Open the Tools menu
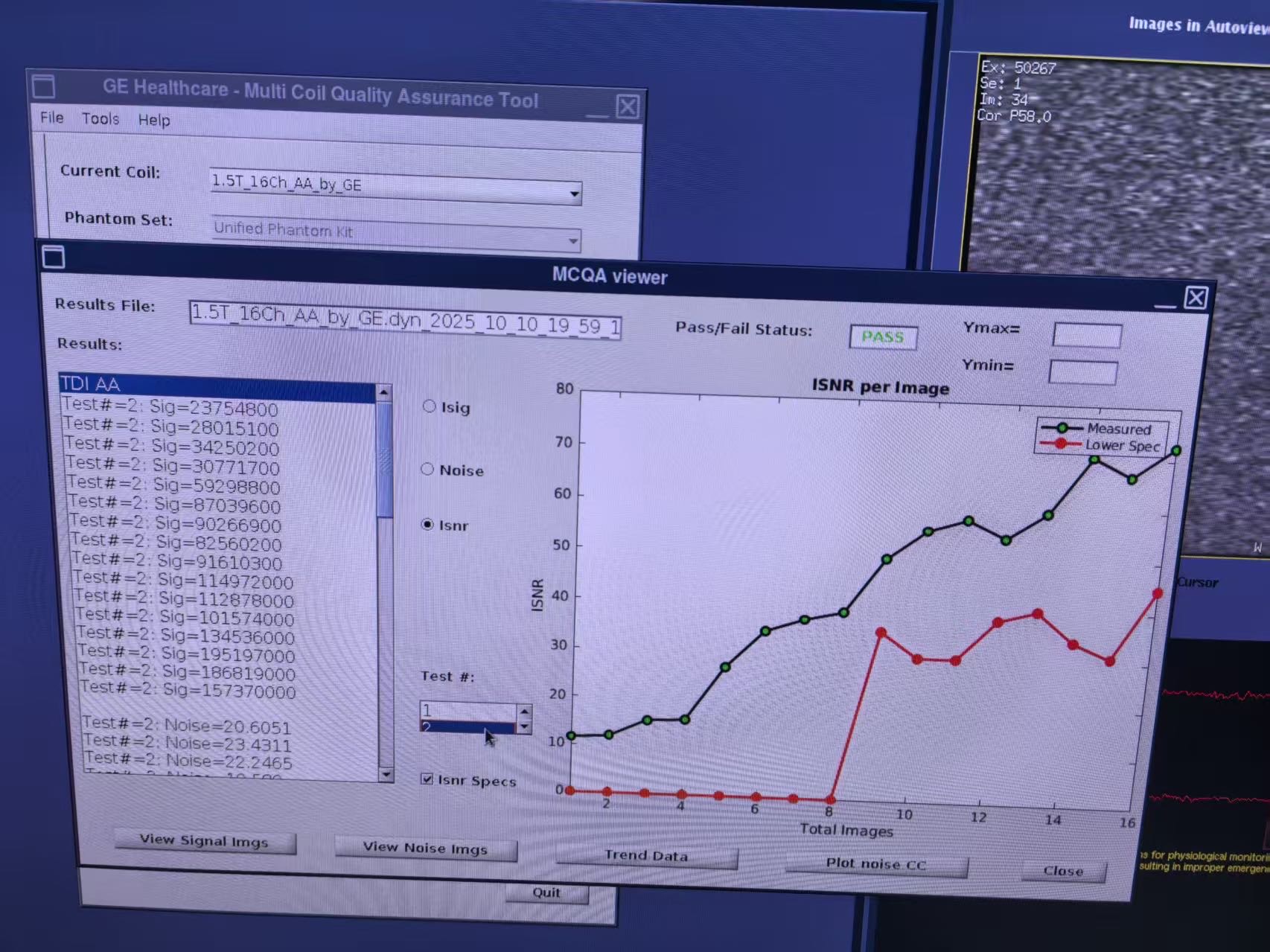Image resolution: width=1270 pixels, height=952 pixels. click(x=100, y=119)
